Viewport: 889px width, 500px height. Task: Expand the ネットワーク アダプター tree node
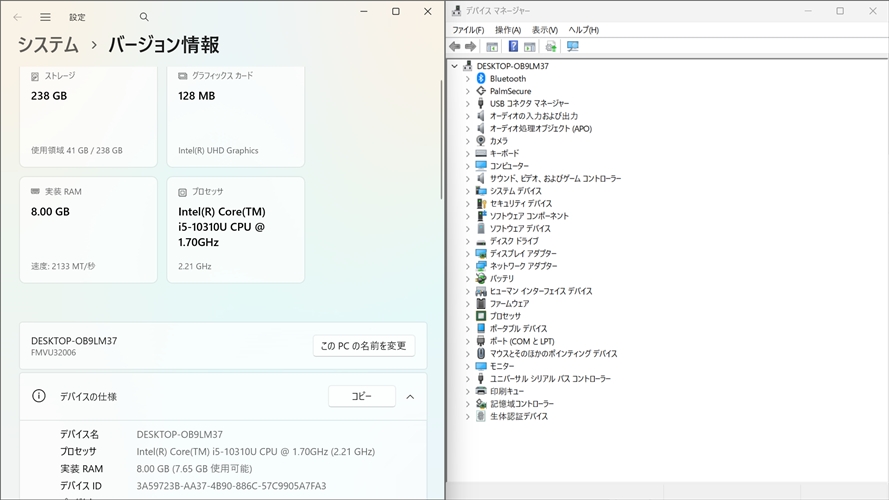coord(467,266)
